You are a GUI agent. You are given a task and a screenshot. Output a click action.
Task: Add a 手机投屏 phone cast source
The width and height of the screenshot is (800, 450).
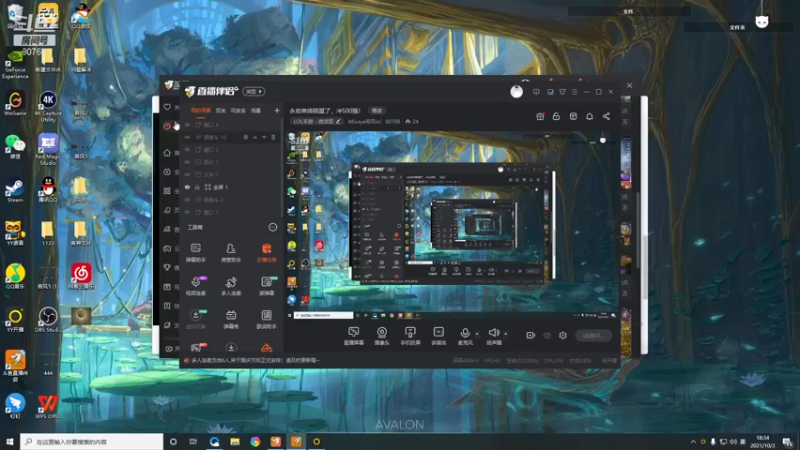click(410, 336)
